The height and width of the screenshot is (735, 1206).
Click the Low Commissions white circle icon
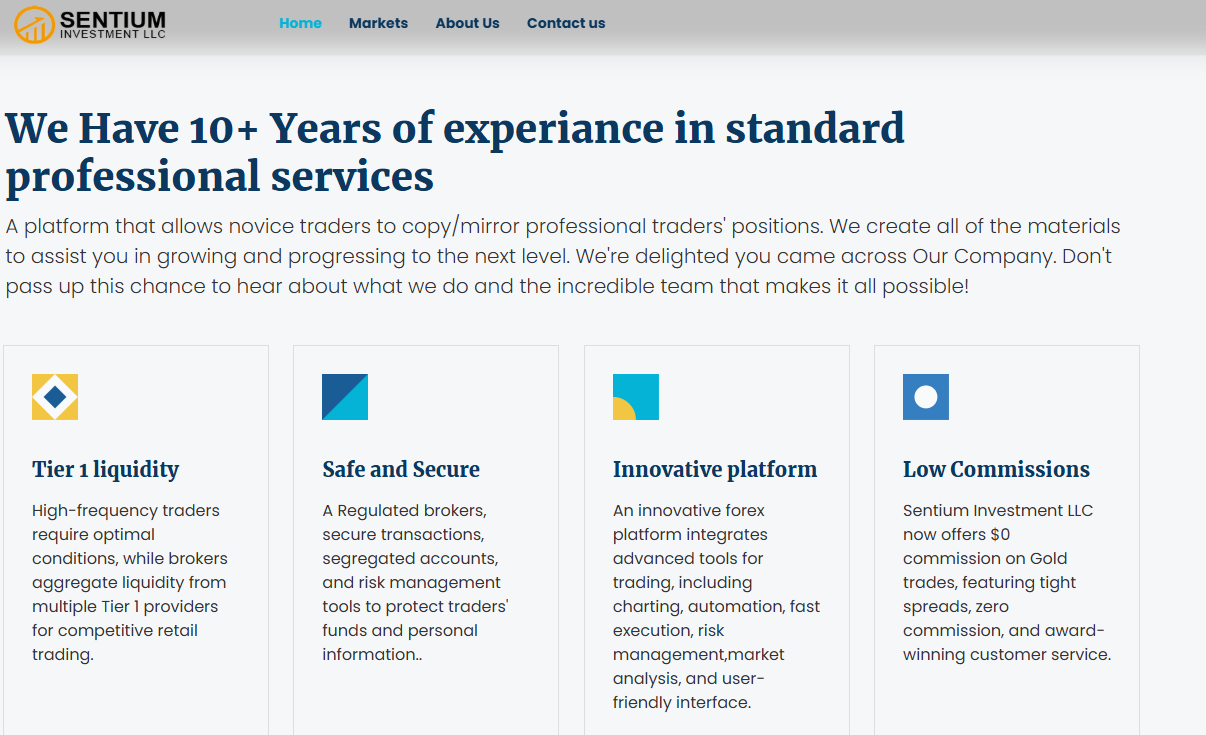(x=926, y=397)
